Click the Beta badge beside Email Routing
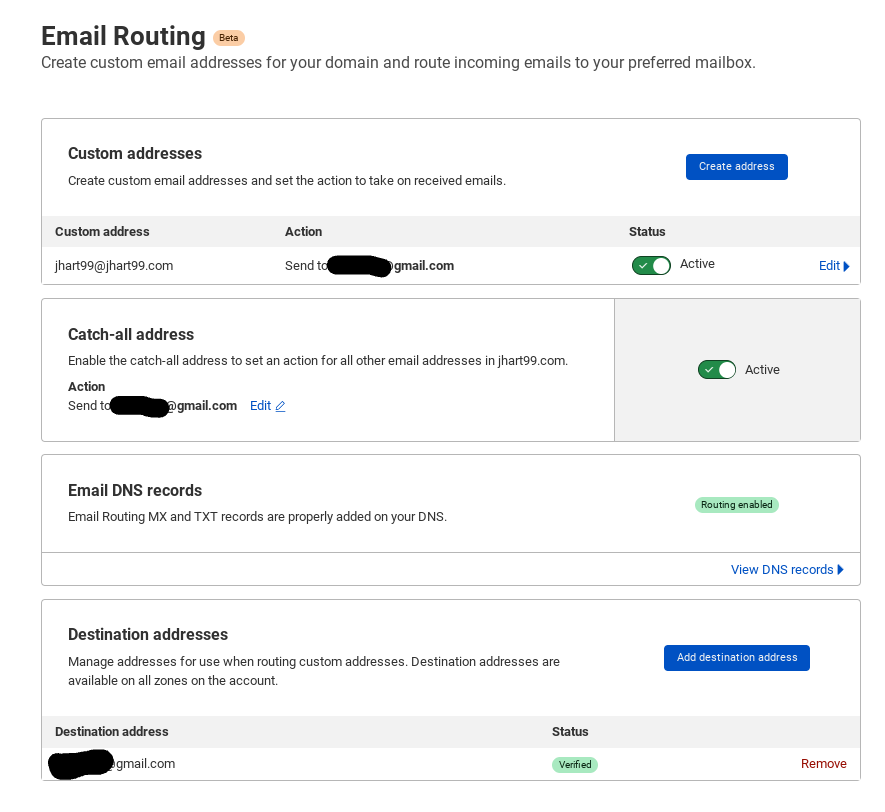Screen dimensions: 885x812 tap(228, 38)
